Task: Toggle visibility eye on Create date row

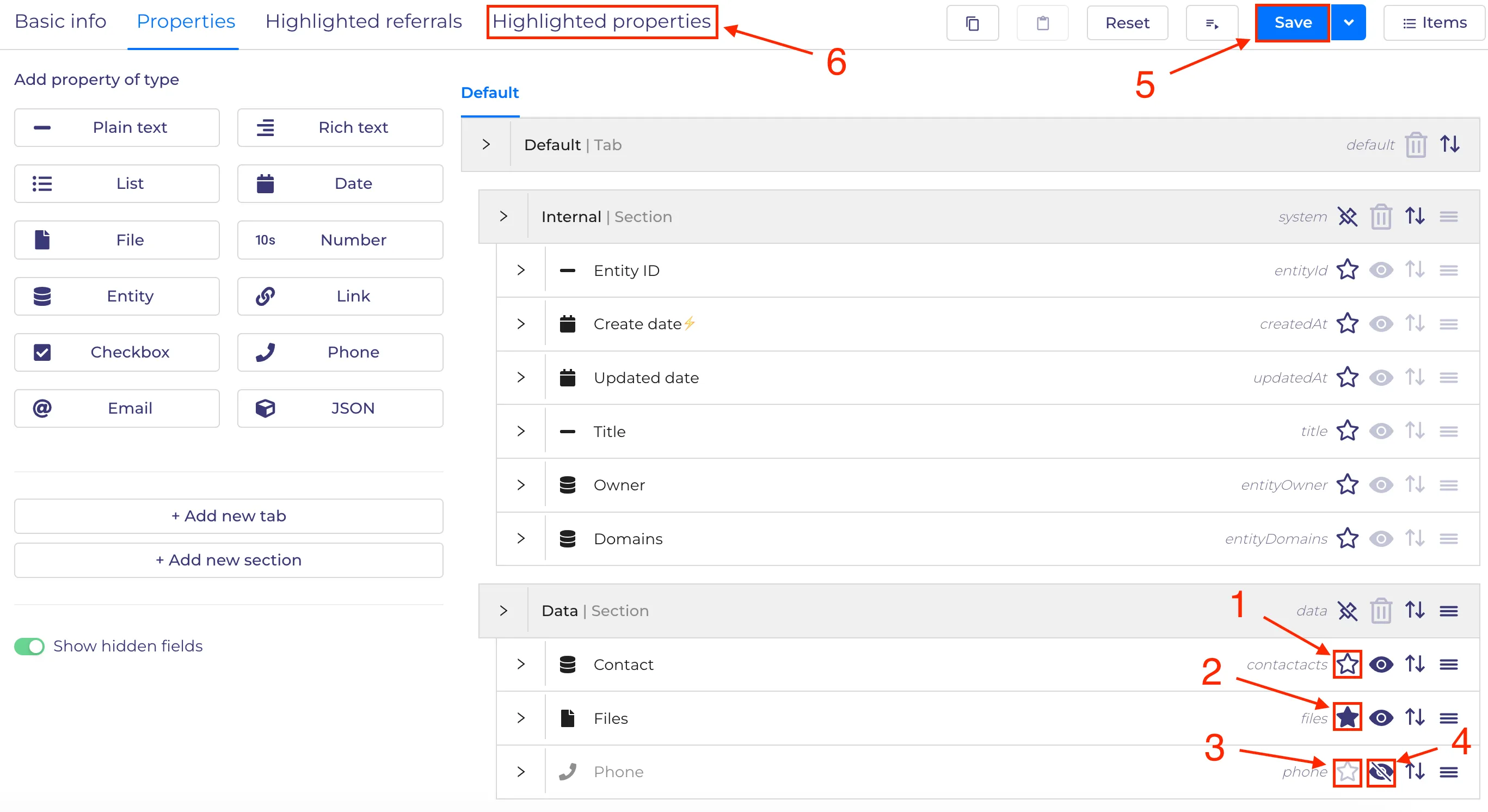Action: pos(1381,324)
